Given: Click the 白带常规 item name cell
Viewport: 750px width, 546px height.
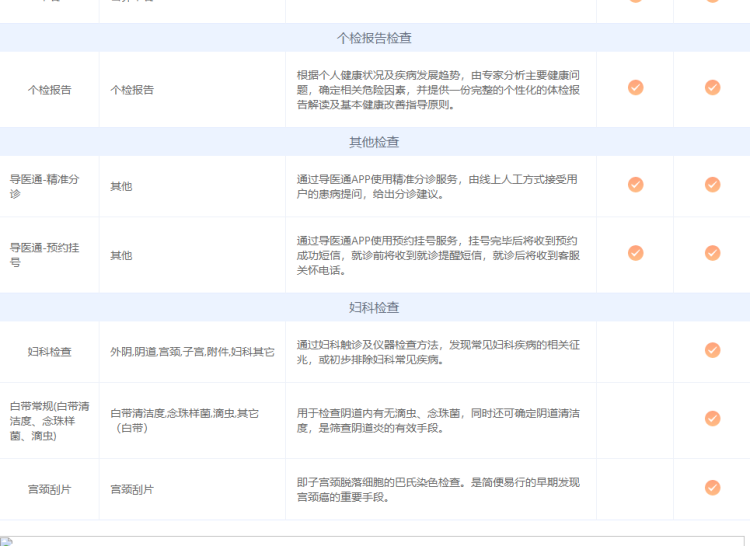Looking at the screenshot, I should (49, 420).
